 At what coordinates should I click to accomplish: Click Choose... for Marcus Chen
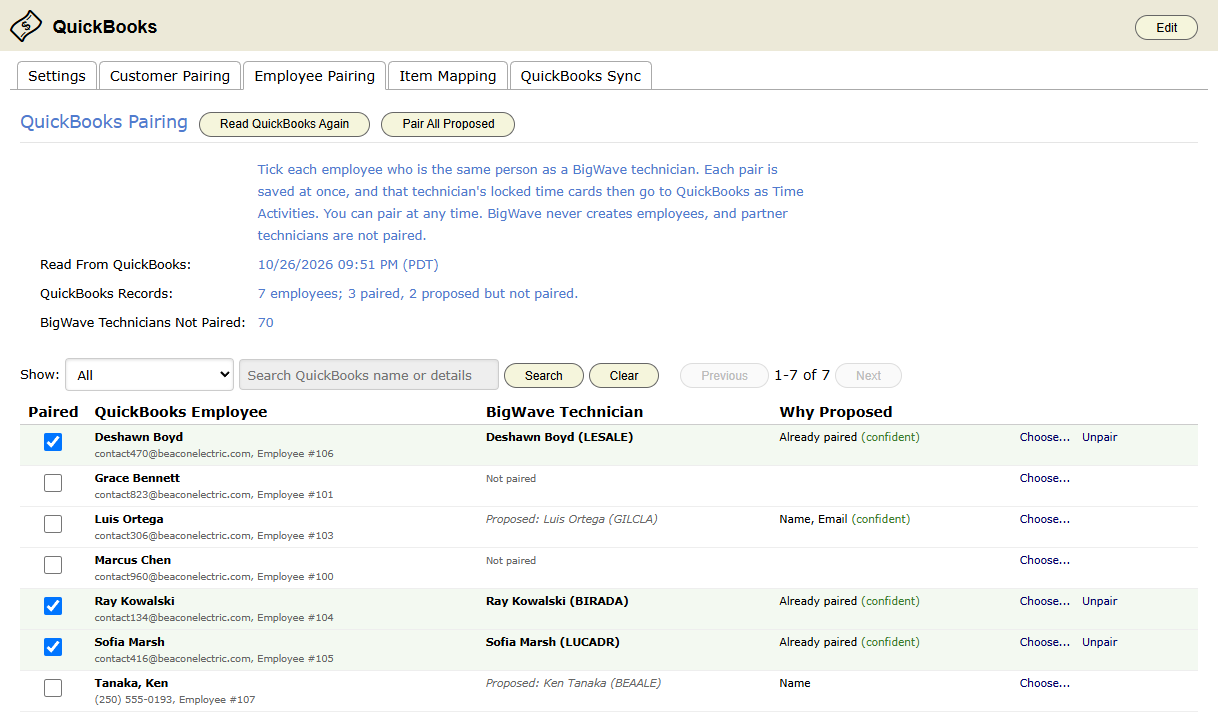(1044, 560)
